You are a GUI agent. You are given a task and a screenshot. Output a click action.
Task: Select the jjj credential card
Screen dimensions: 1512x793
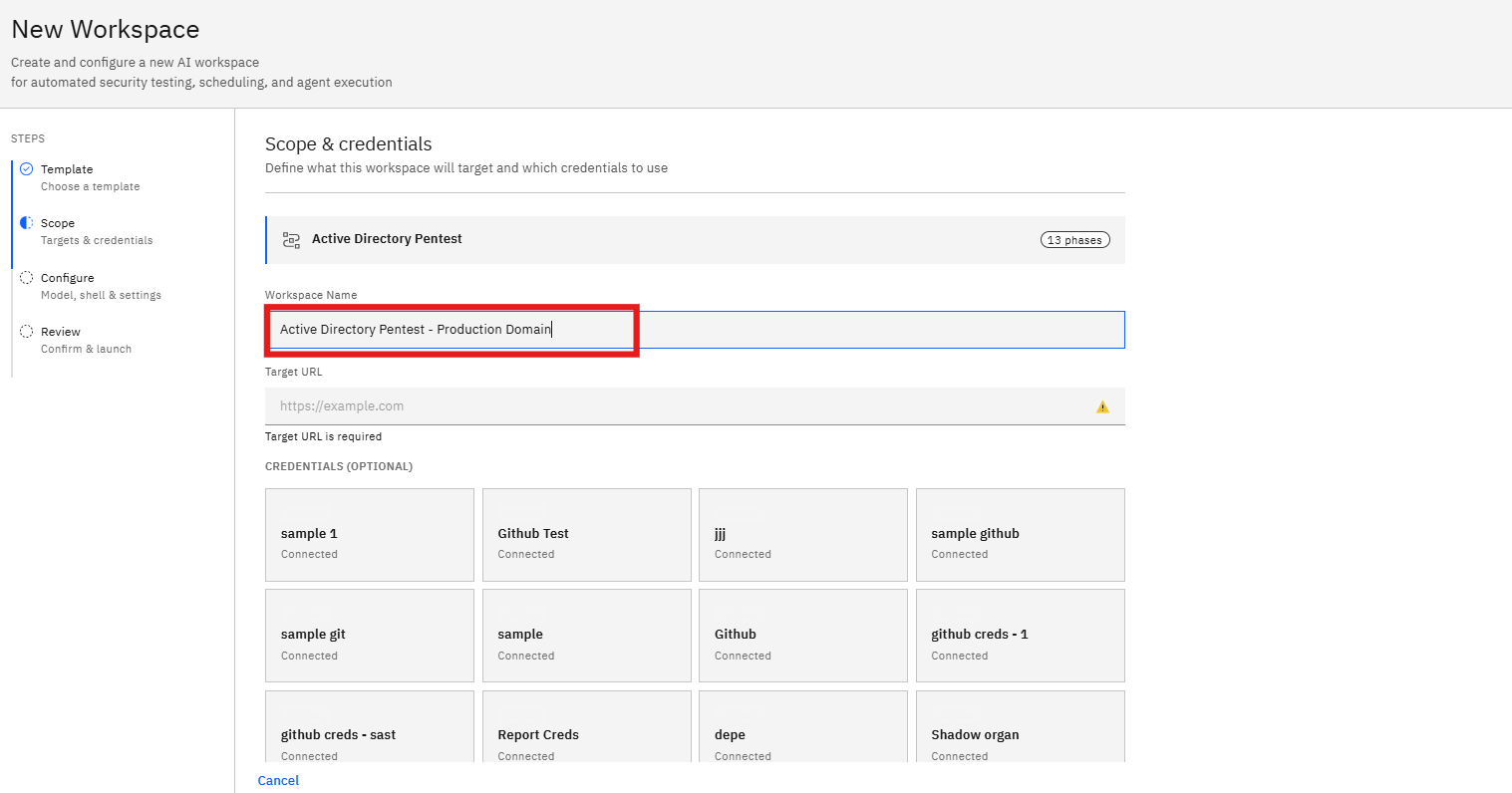[x=803, y=535]
